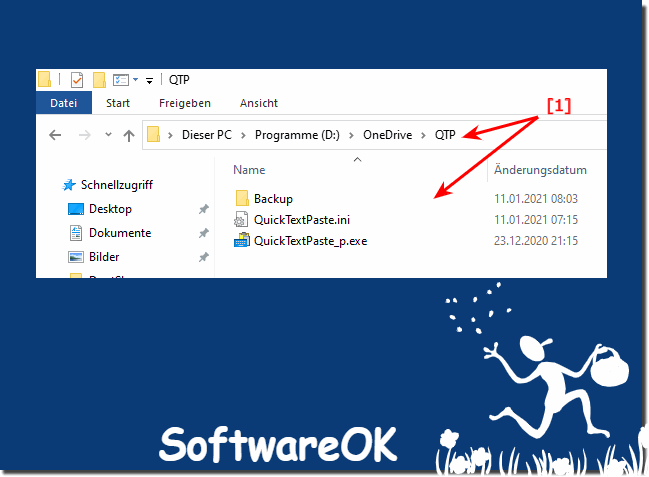This screenshot has width=649, height=477.
Task: Select Dokumente in the navigation pane
Action: click(x=120, y=233)
